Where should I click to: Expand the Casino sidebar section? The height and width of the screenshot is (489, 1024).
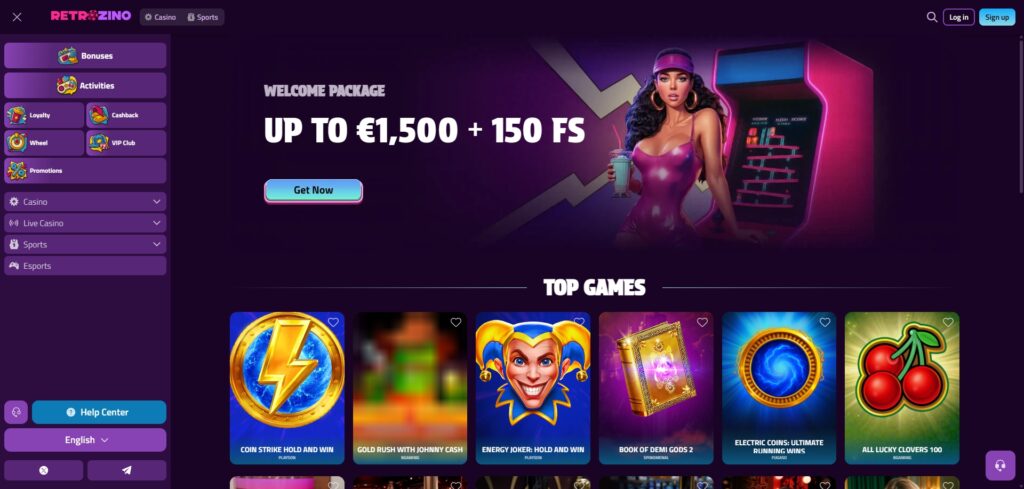click(x=86, y=202)
